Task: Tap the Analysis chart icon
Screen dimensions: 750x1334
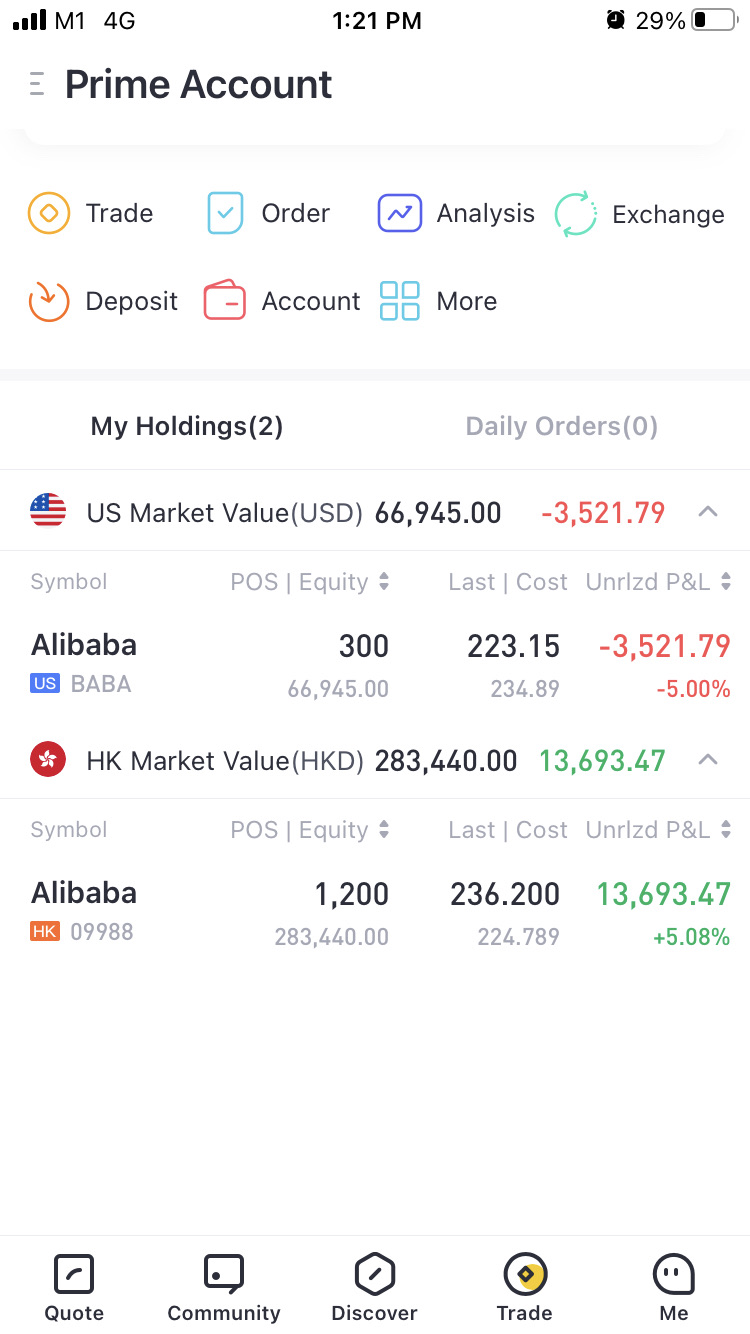Action: pos(400,213)
